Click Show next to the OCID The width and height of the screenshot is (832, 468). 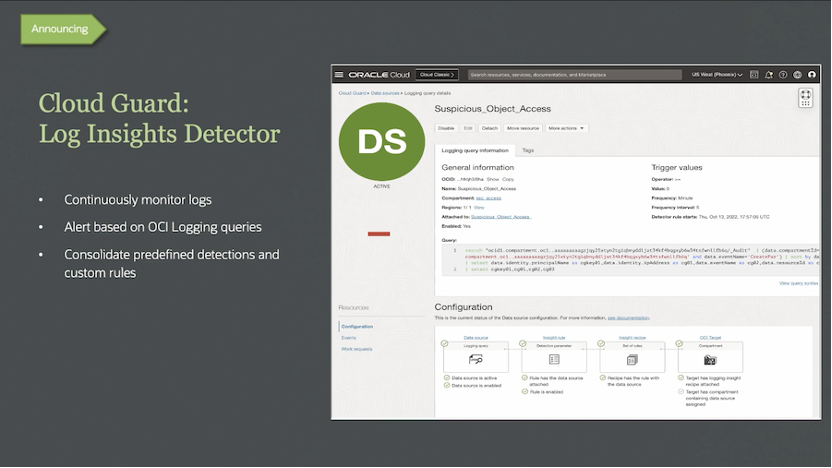(x=493, y=179)
